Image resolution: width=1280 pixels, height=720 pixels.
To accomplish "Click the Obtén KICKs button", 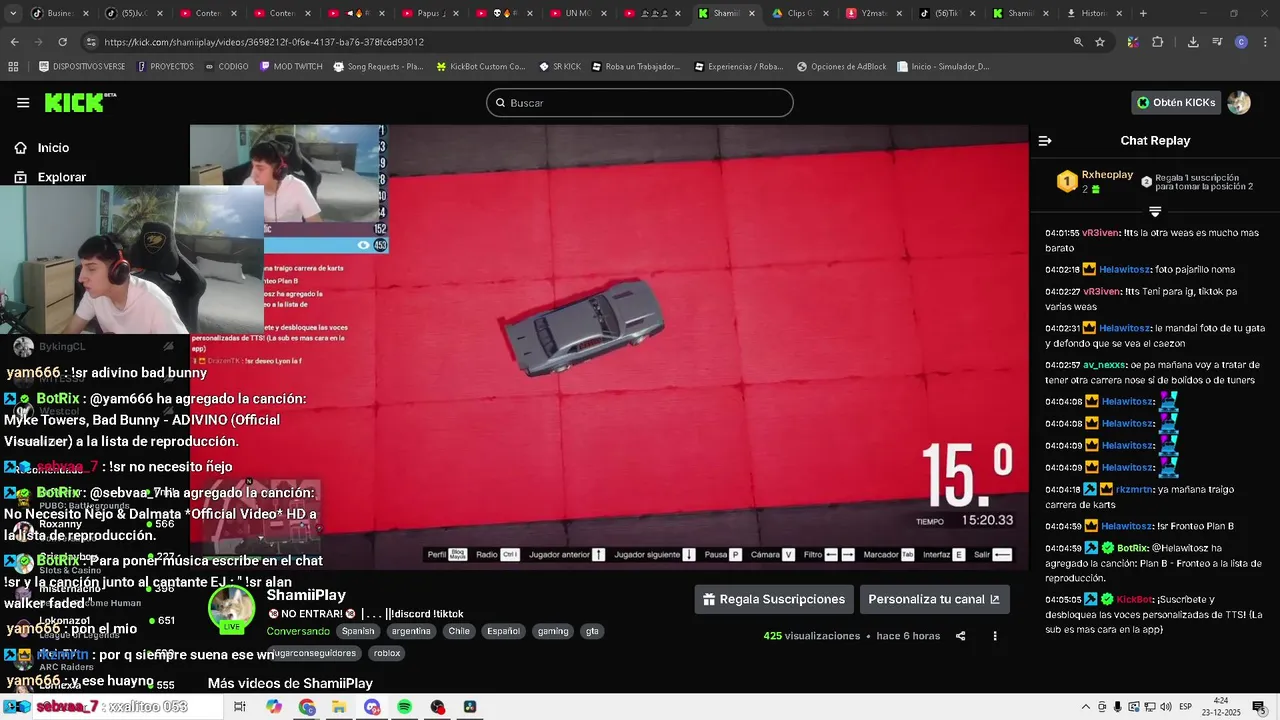I will click(1176, 102).
